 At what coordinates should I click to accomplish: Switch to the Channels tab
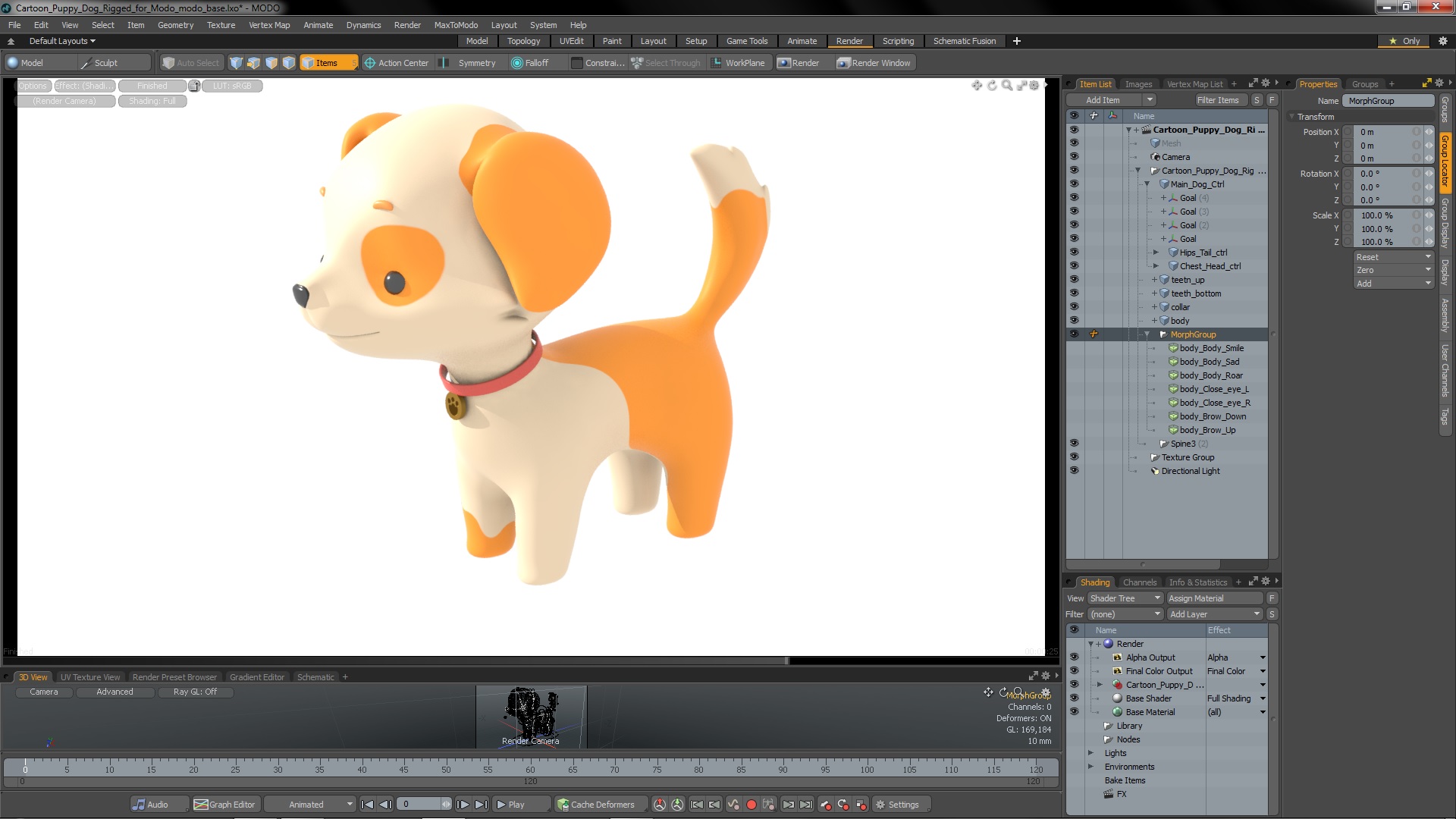tap(1139, 582)
